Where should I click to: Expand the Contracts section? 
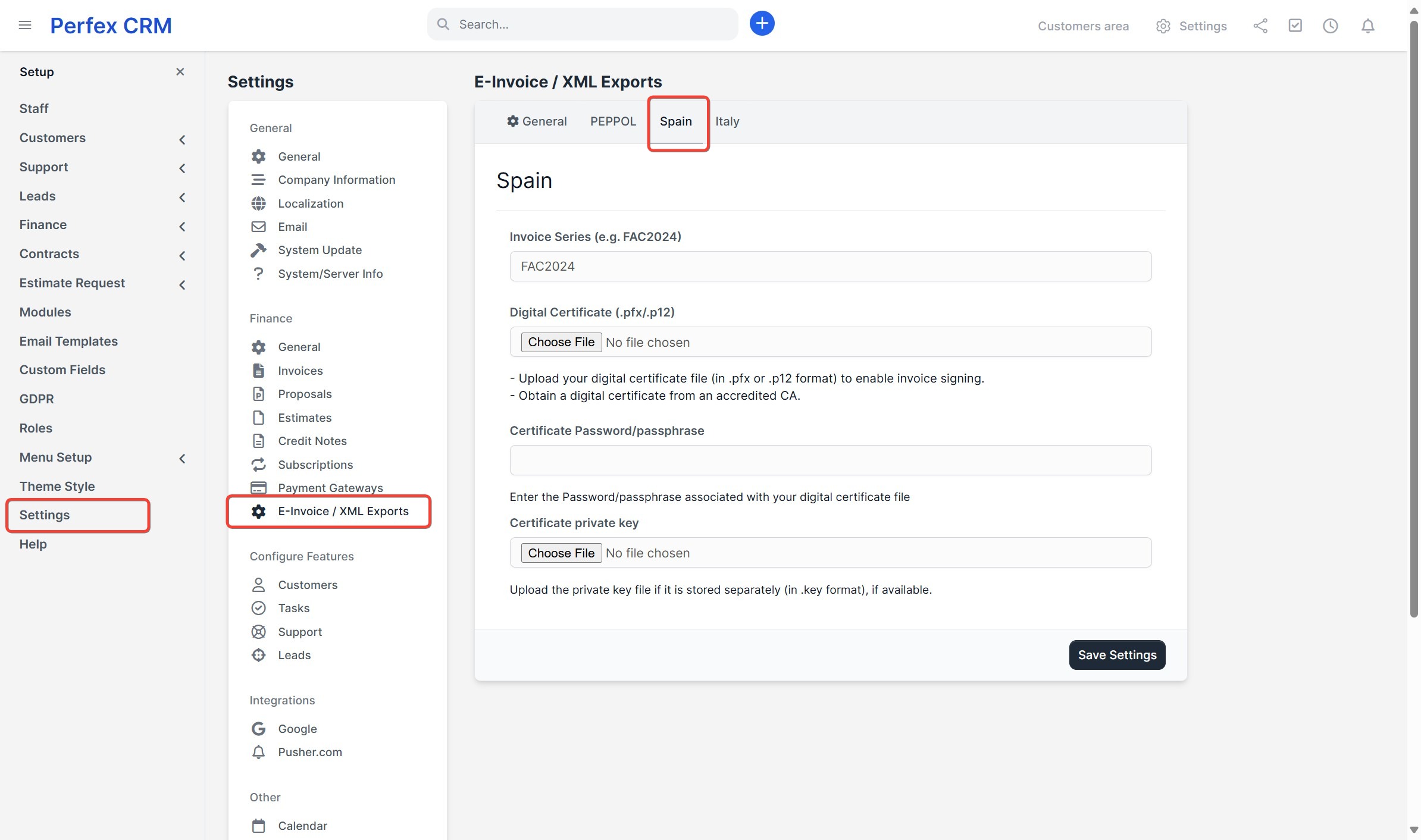pos(181,255)
